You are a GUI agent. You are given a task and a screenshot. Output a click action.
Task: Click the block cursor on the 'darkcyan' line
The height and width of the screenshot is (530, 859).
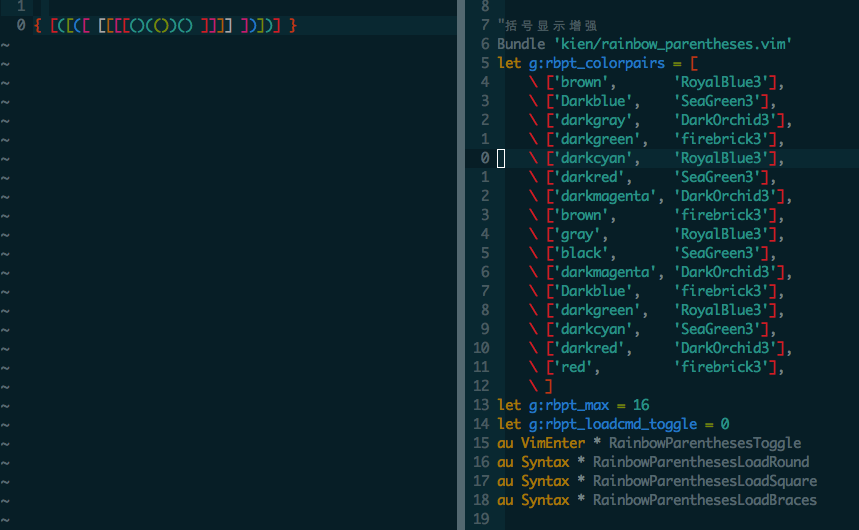click(x=502, y=158)
